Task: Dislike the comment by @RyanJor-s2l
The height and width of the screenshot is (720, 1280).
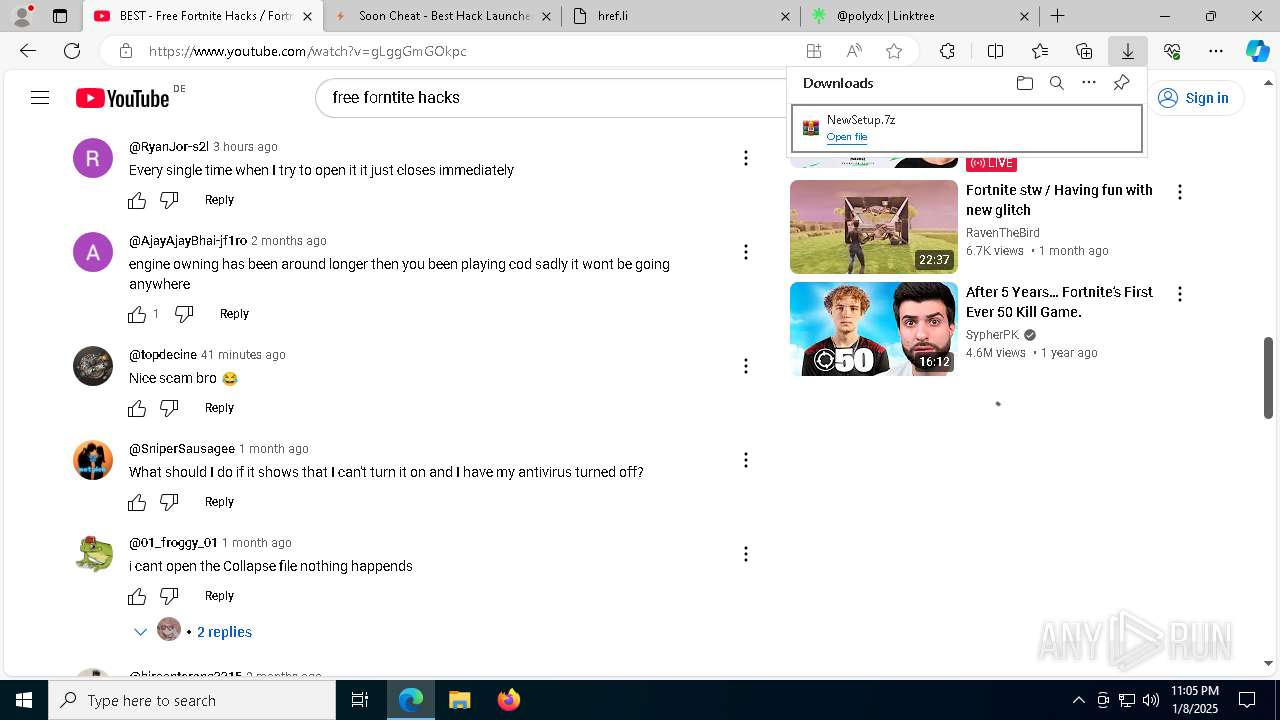Action: point(169,200)
